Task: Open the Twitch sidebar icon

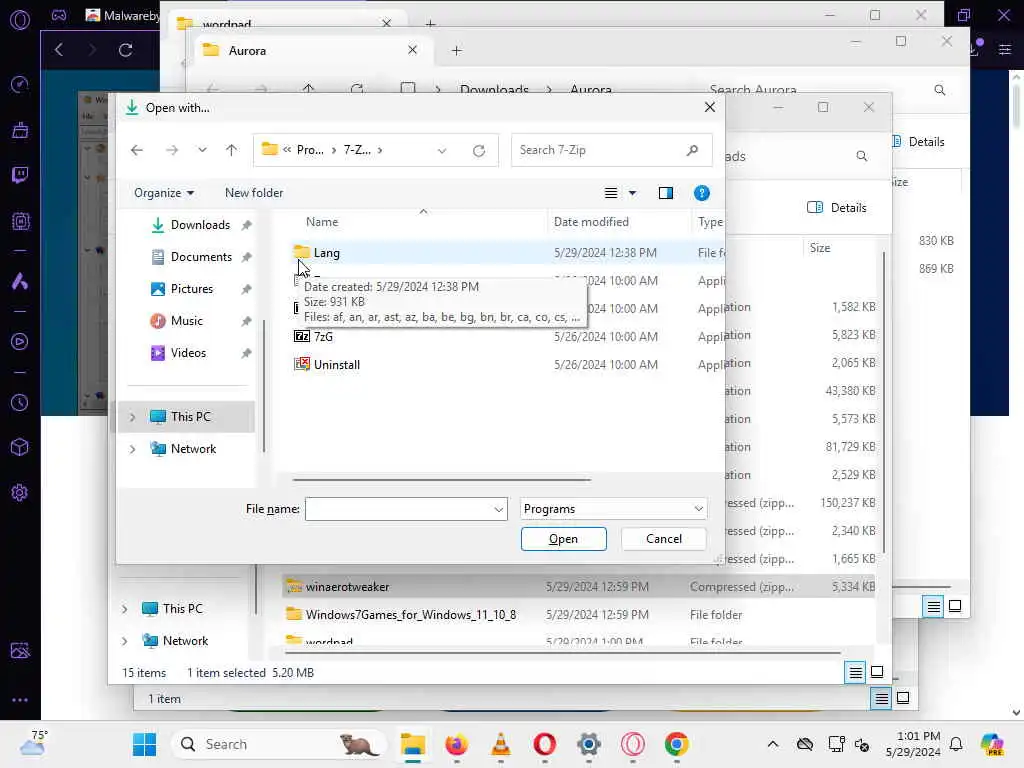Action: pyautogui.click(x=20, y=175)
